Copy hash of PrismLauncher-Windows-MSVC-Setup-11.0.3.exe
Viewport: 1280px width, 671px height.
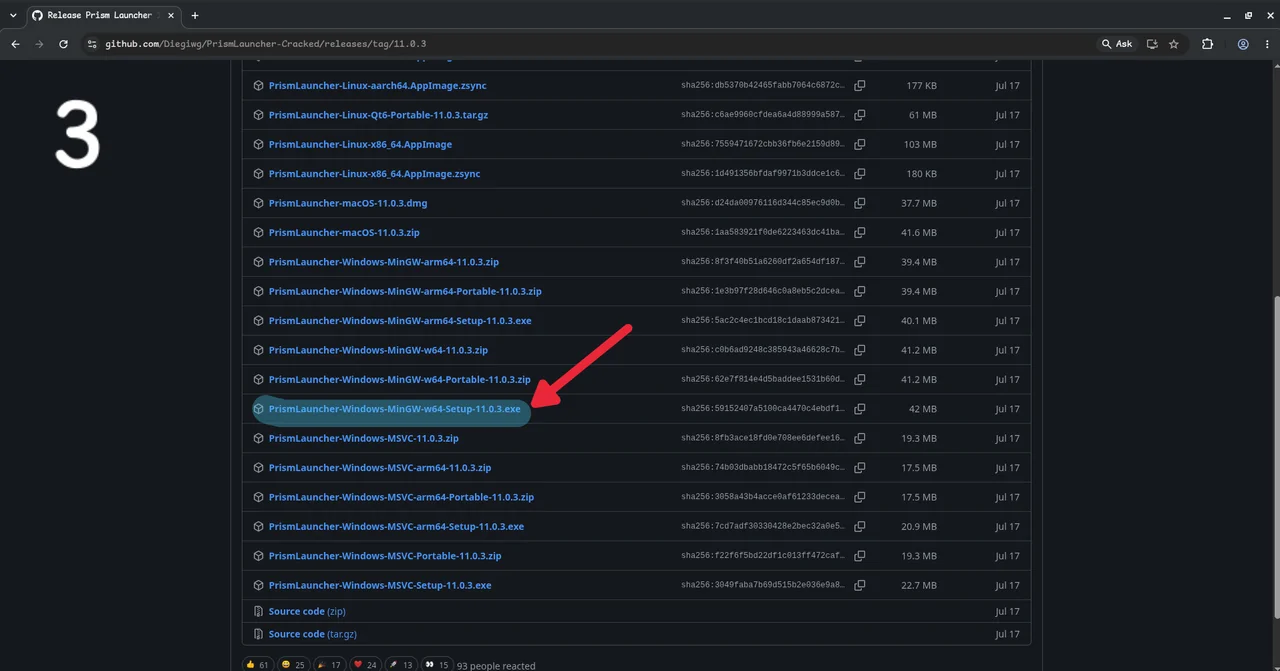[860, 585]
